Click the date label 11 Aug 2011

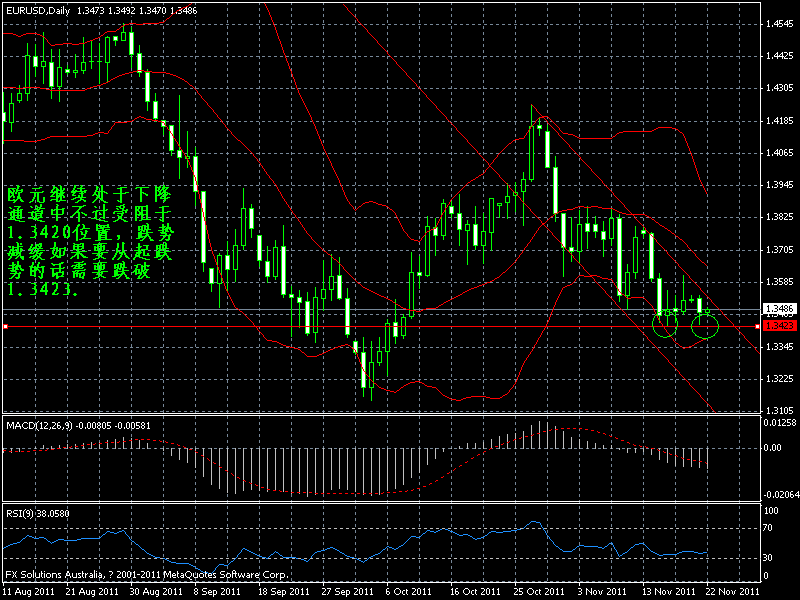click(x=28, y=592)
